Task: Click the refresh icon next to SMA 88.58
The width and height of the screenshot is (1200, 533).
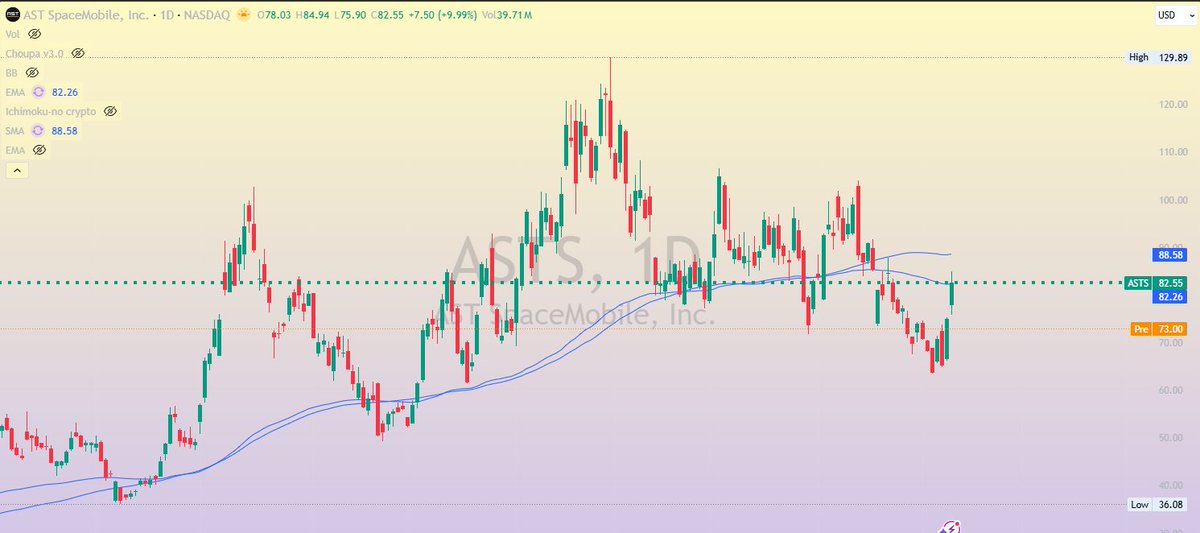Action: click(x=39, y=131)
